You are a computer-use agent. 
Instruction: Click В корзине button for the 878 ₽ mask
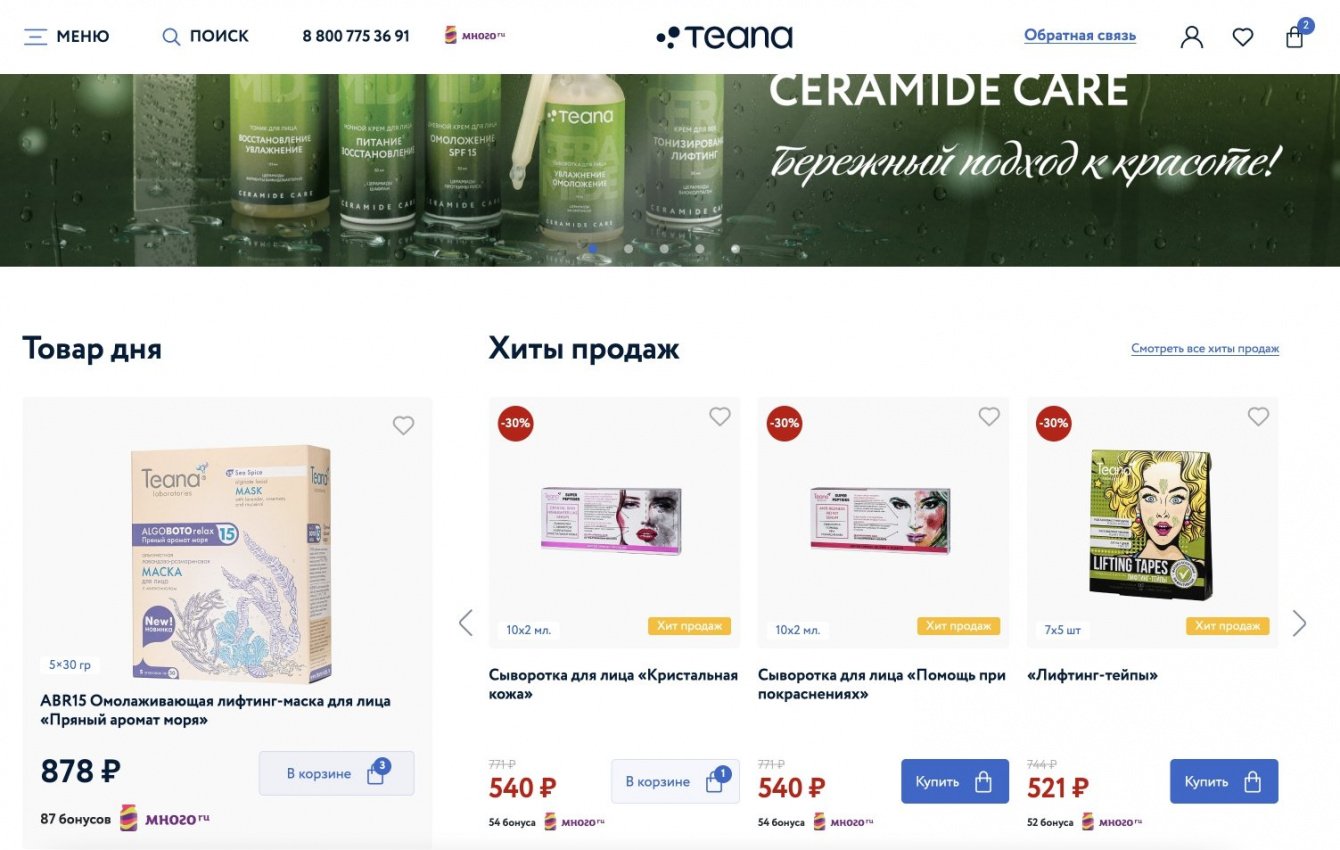[336, 773]
